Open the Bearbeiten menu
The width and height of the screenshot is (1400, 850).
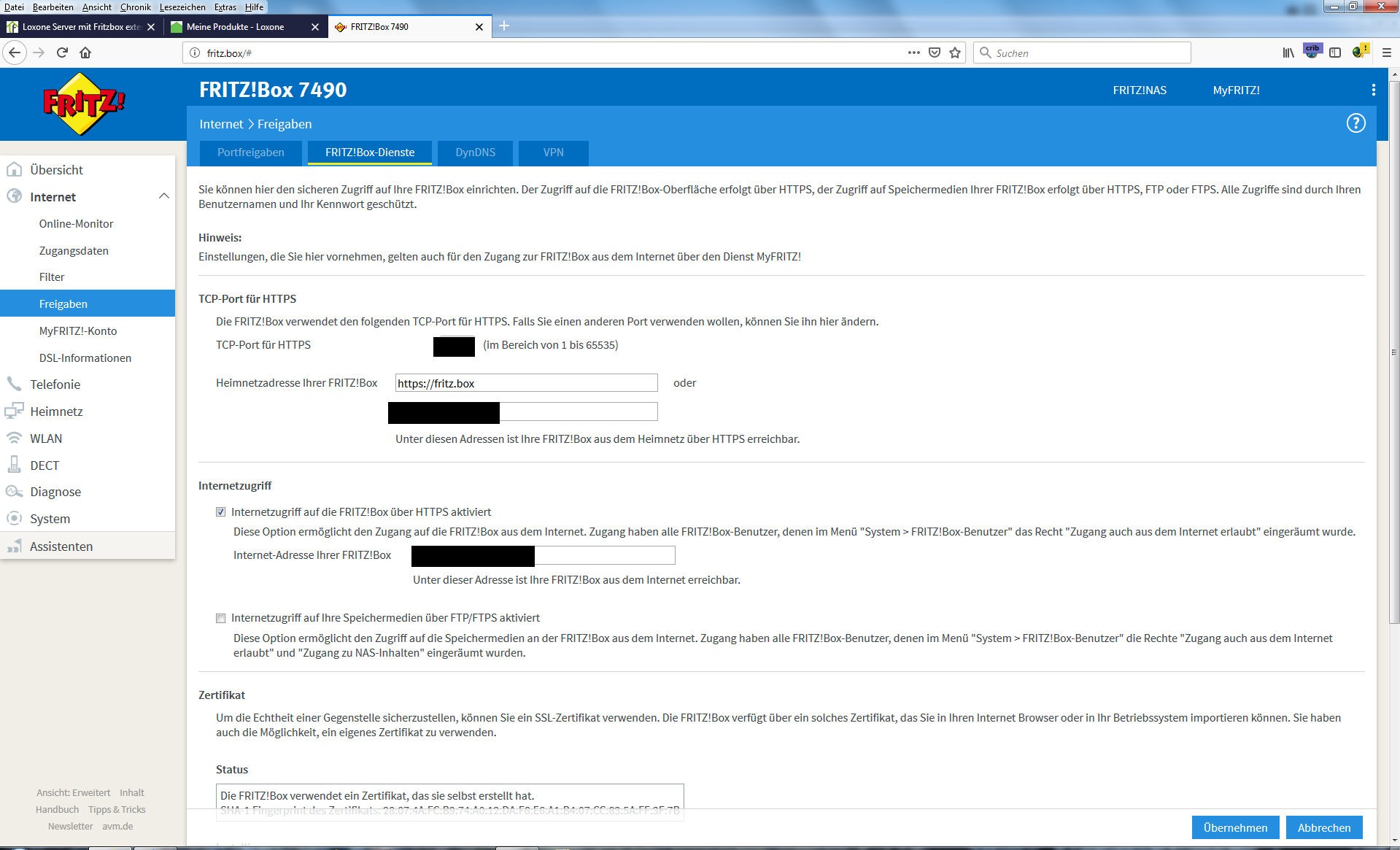pyautogui.click(x=53, y=7)
